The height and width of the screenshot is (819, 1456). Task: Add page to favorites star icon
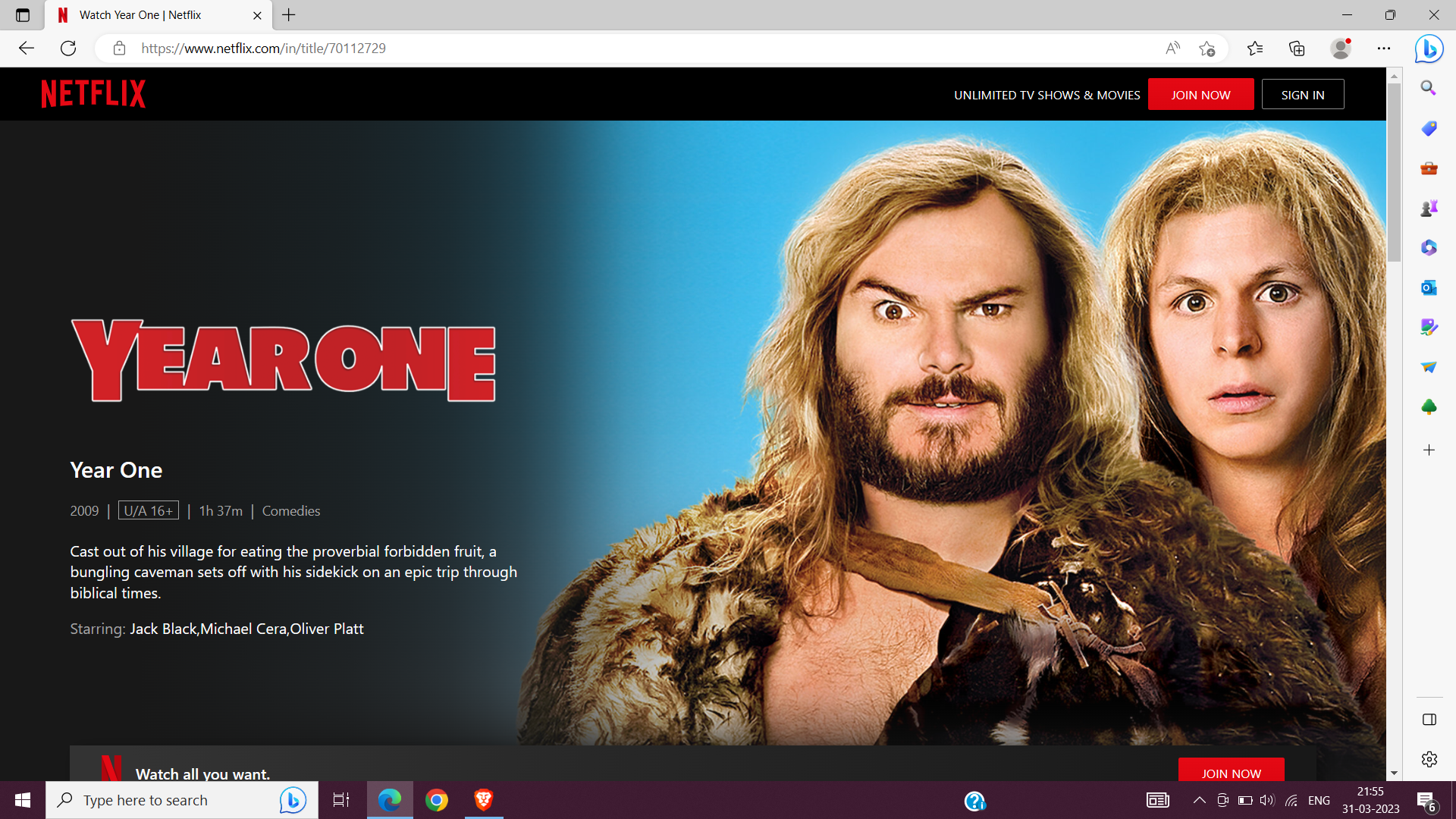pyautogui.click(x=1207, y=49)
